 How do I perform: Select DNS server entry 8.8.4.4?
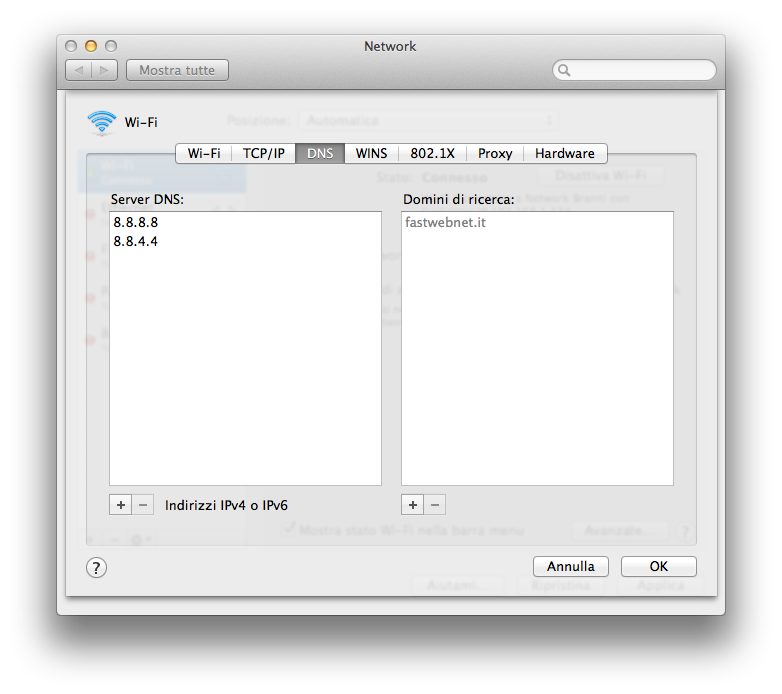[x=245, y=241]
